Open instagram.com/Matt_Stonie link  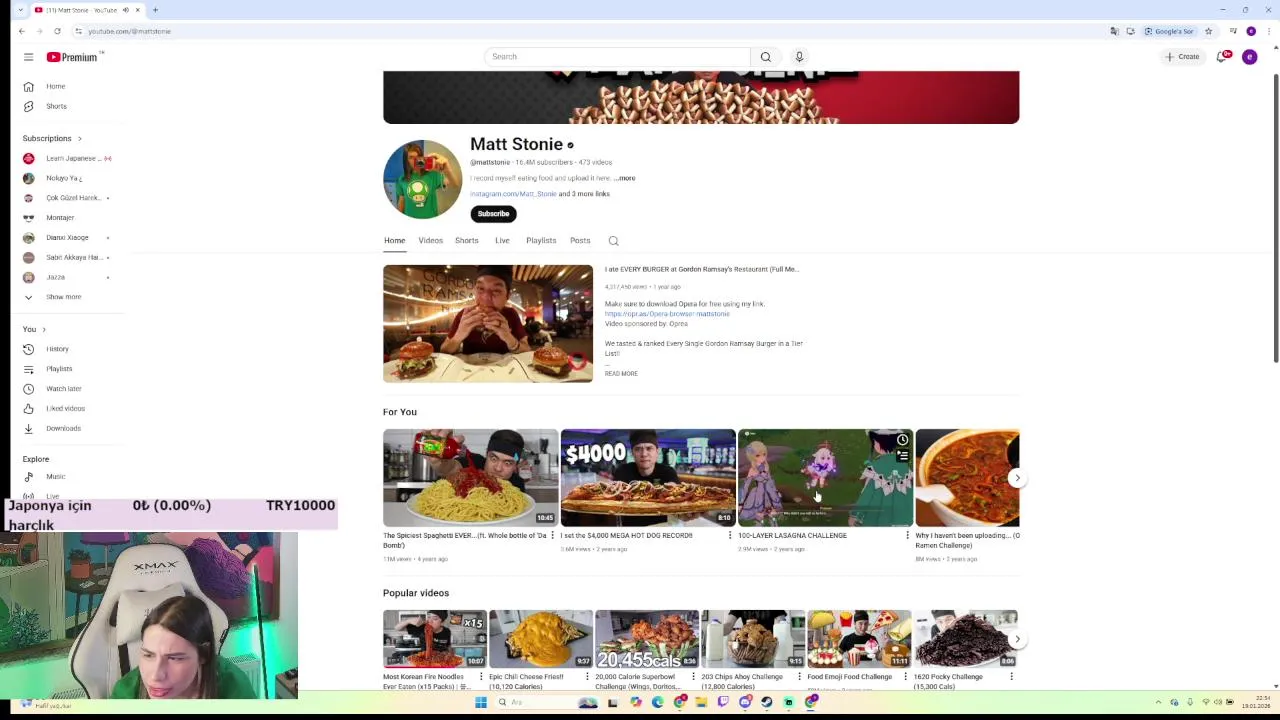click(513, 194)
